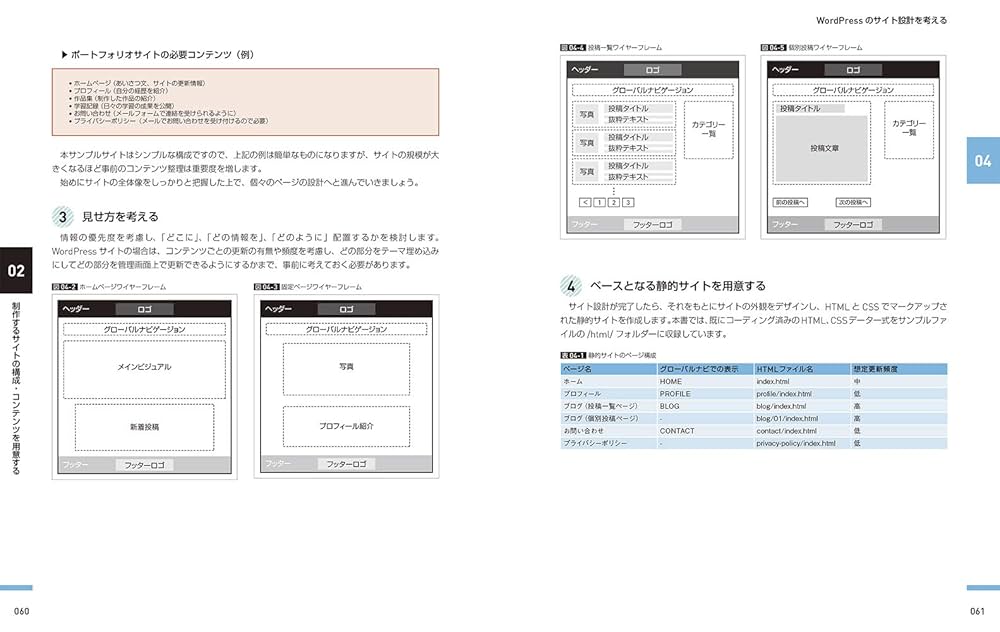The width and height of the screenshot is (1000, 632).
Task: Click the プロフィール紹介 box in fixed-page wireframe
Action: [346, 426]
